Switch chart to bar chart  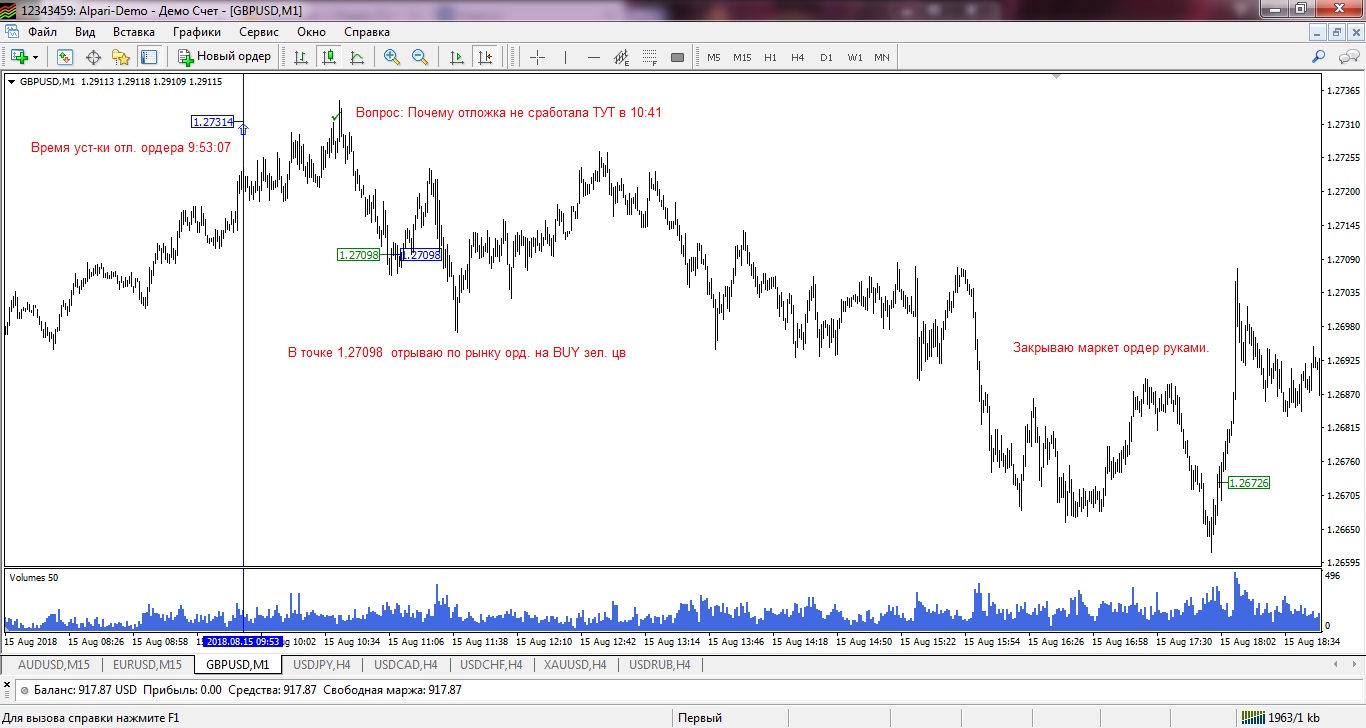click(x=301, y=57)
